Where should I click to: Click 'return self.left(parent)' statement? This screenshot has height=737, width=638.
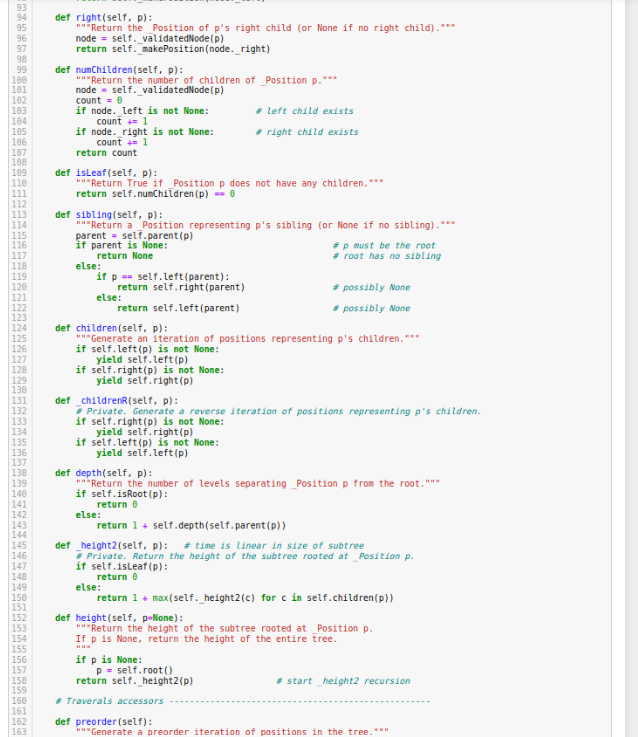(x=178, y=308)
